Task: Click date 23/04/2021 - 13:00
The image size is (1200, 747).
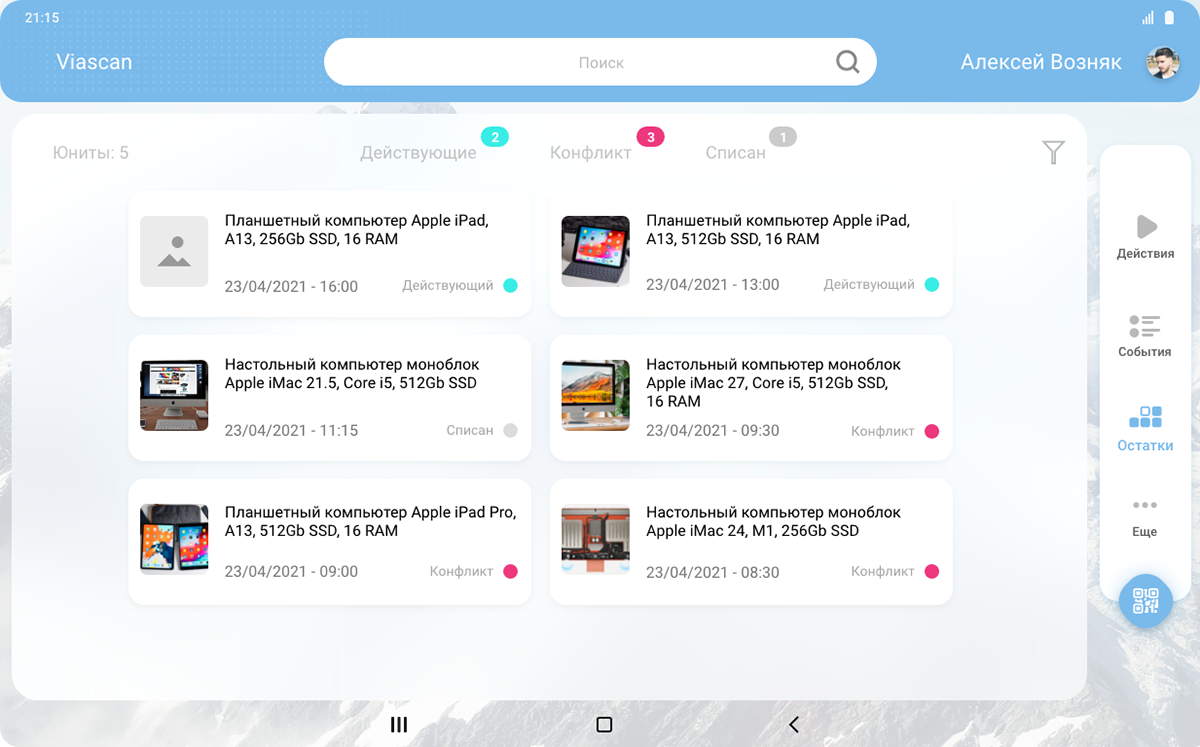Action: (x=712, y=285)
